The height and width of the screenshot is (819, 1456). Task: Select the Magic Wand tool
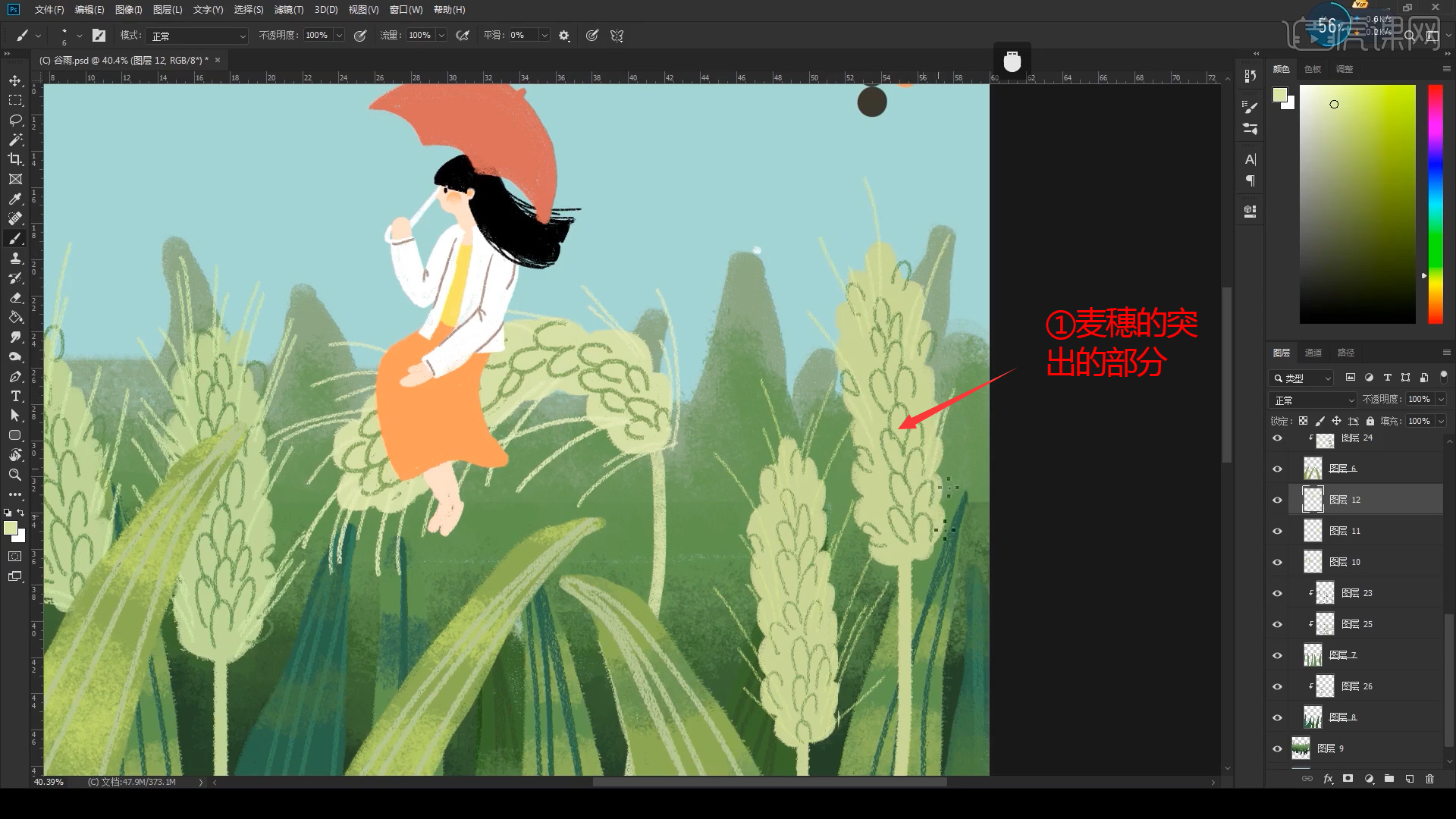pos(15,140)
